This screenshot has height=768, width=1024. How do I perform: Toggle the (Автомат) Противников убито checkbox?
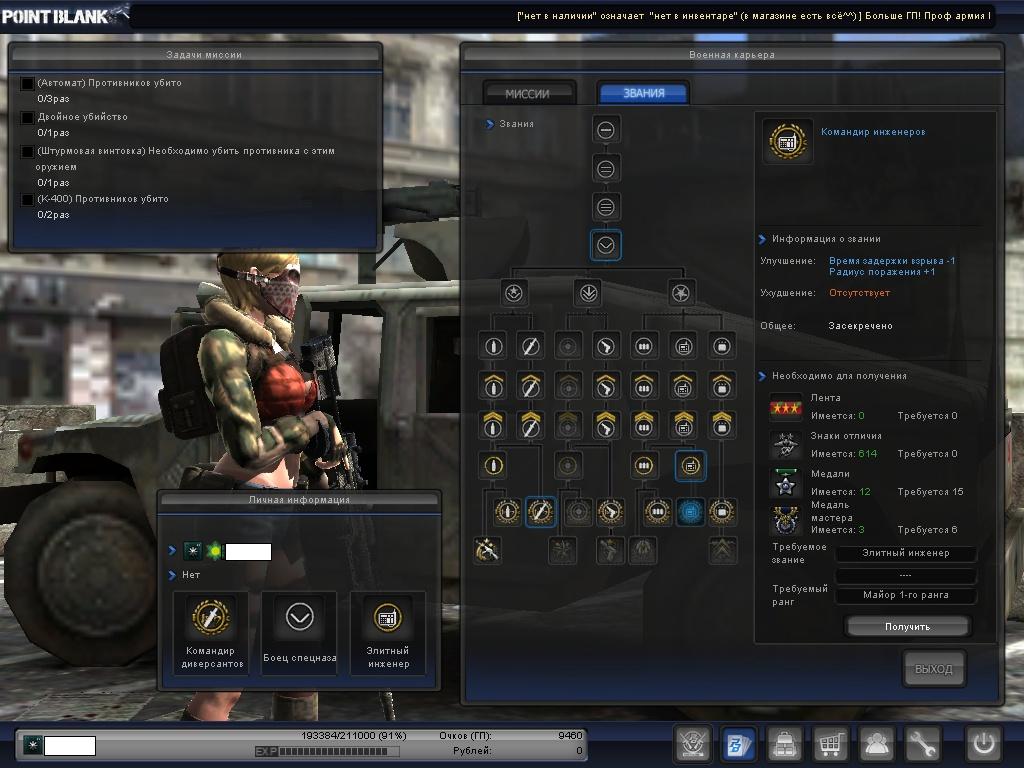click(x=28, y=84)
